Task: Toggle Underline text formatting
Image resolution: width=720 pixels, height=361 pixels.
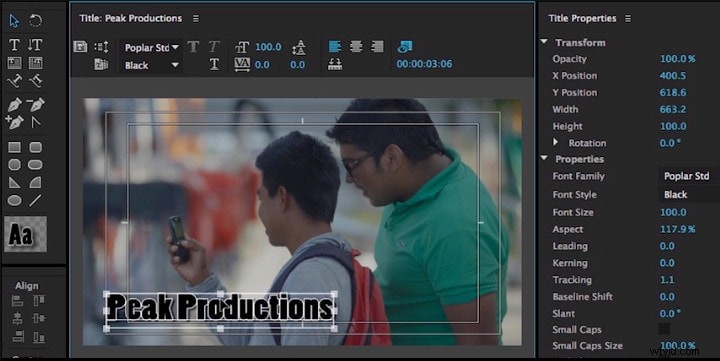Action: pos(214,64)
